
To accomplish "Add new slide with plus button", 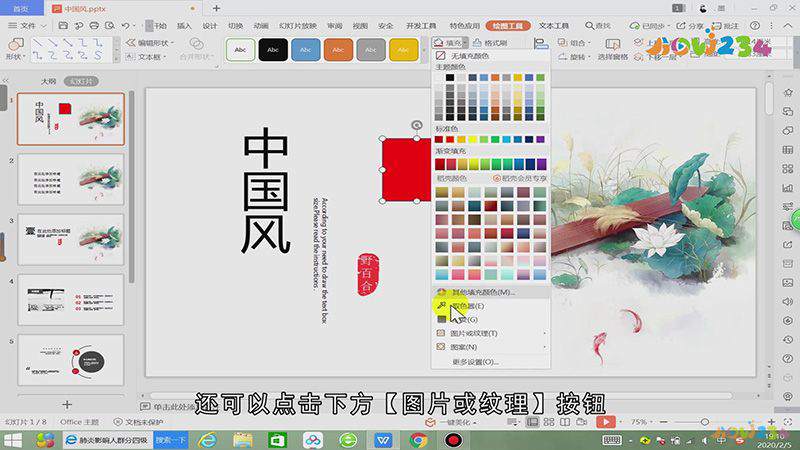I will pos(67,405).
